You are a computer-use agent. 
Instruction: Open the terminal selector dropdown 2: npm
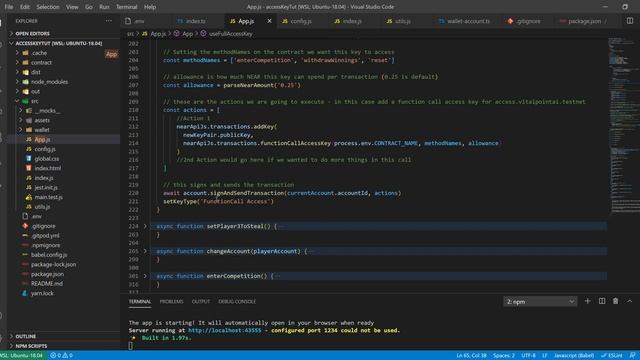pos(540,302)
